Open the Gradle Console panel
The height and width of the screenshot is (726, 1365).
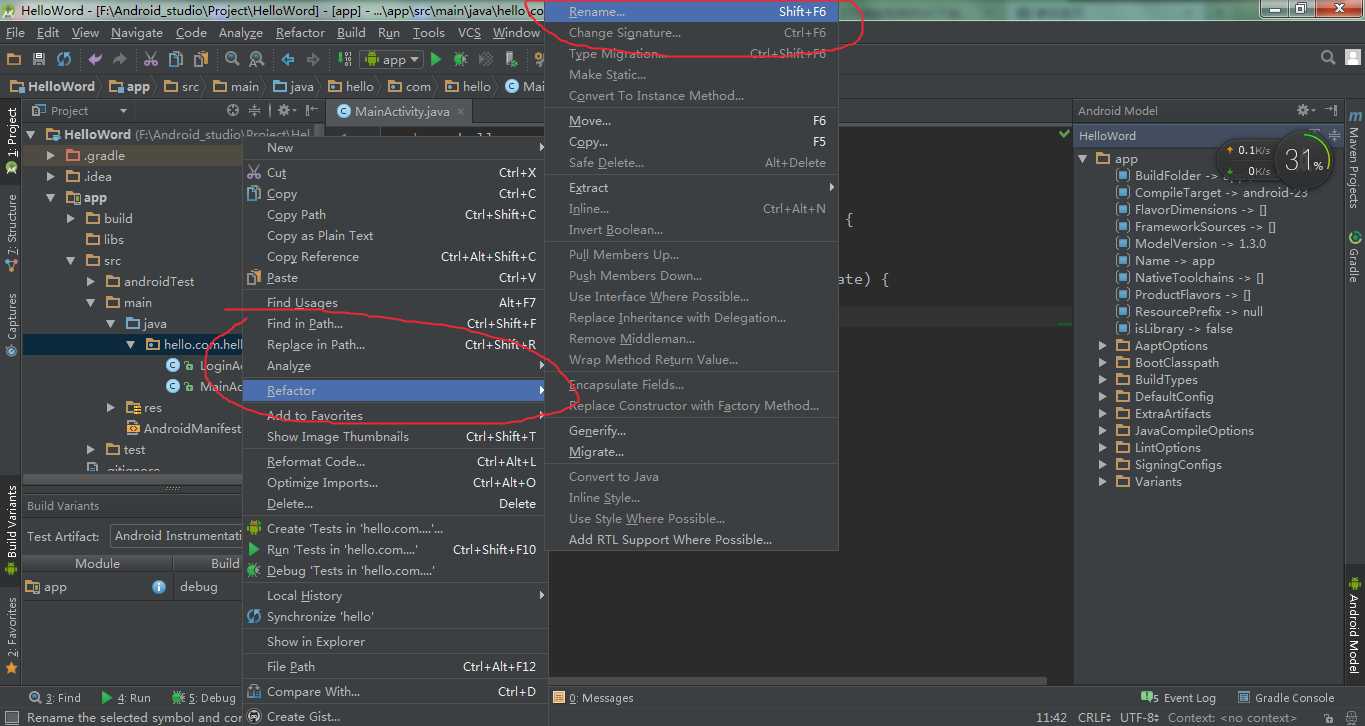(1285, 698)
